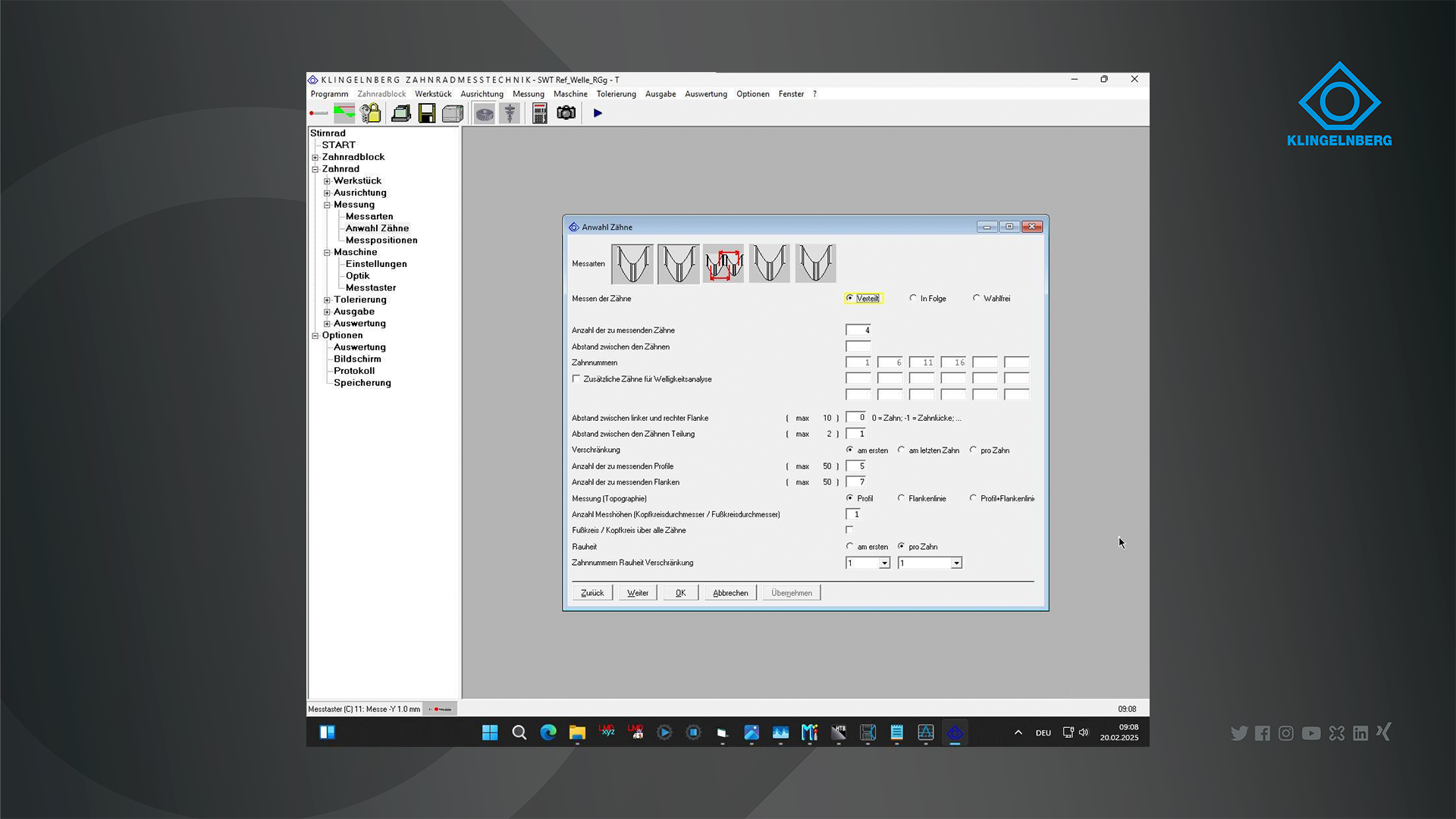Open the Fenster menu

point(791,94)
